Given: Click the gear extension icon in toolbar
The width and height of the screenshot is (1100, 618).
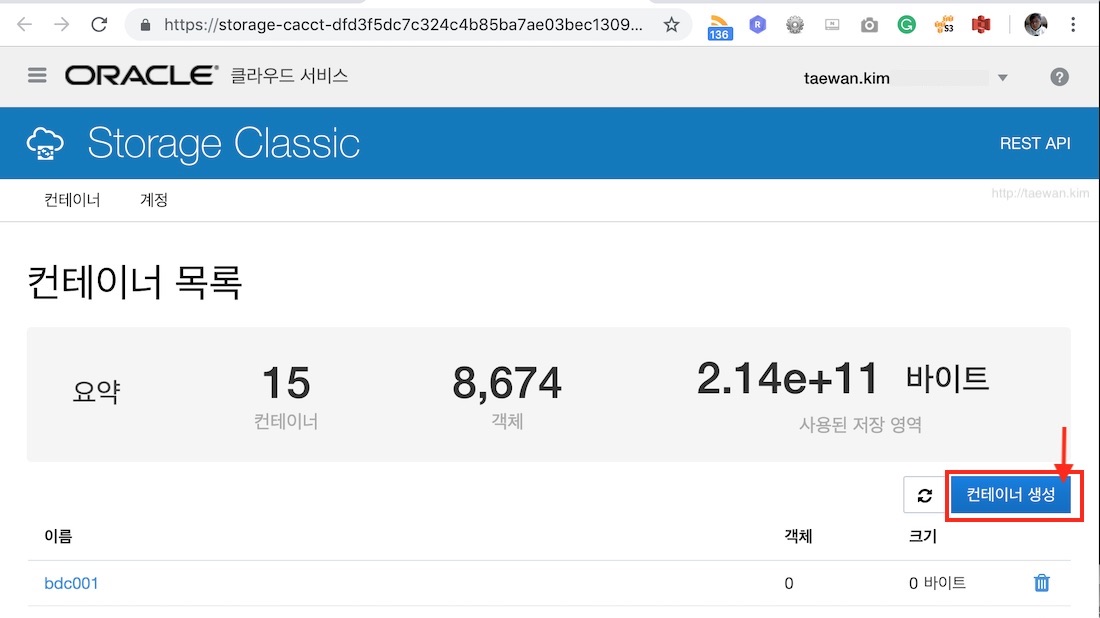Looking at the screenshot, I should (795, 25).
